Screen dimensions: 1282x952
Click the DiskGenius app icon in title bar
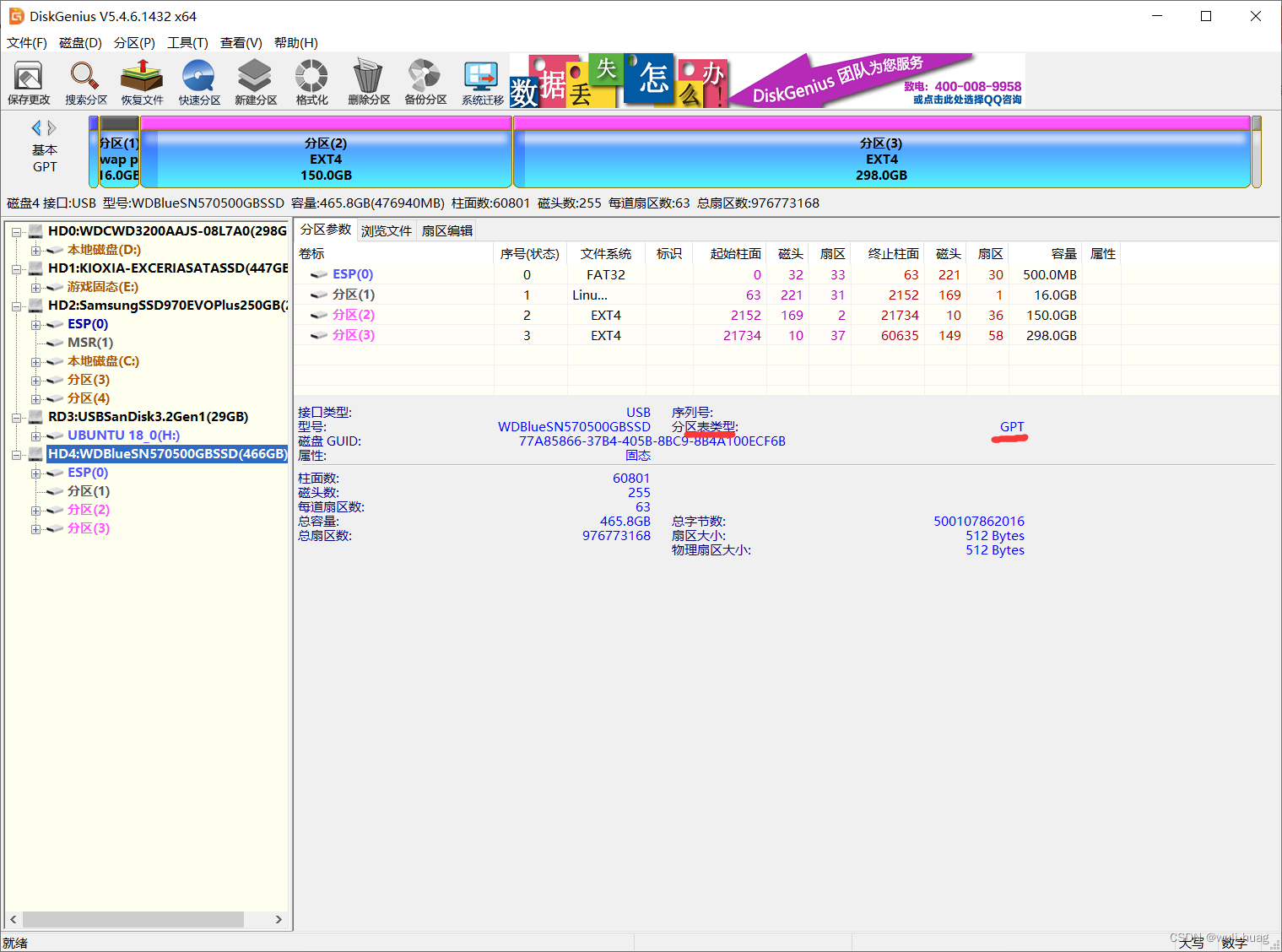pyautogui.click(x=16, y=16)
